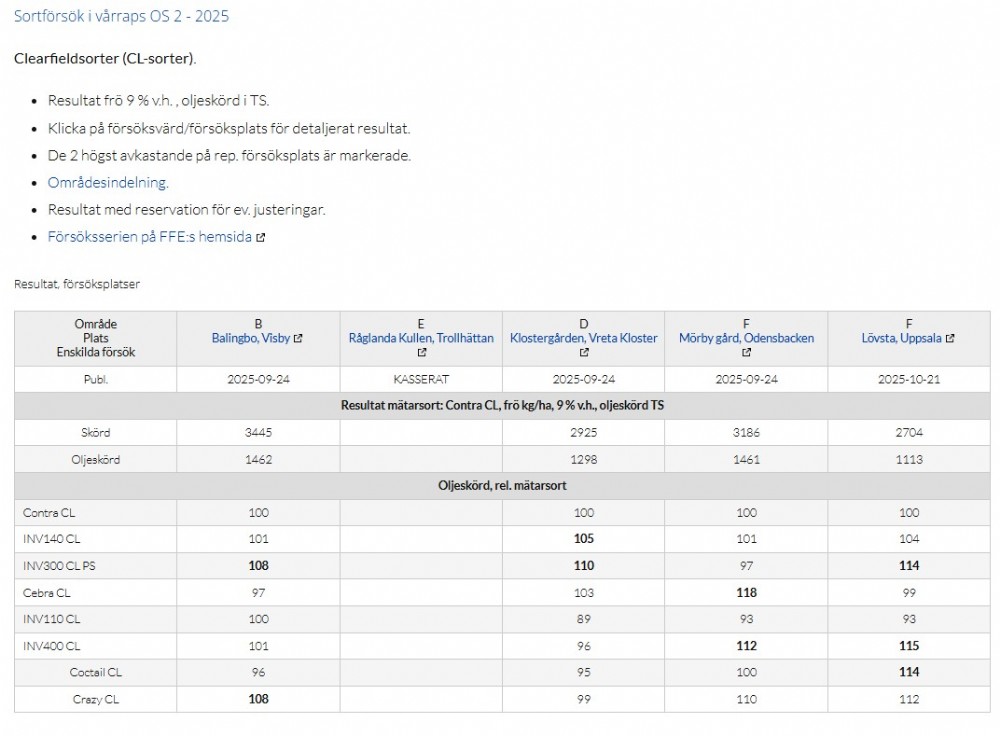Open Råglanda Kullen, Trollhättan trial site link

pos(421,339)
